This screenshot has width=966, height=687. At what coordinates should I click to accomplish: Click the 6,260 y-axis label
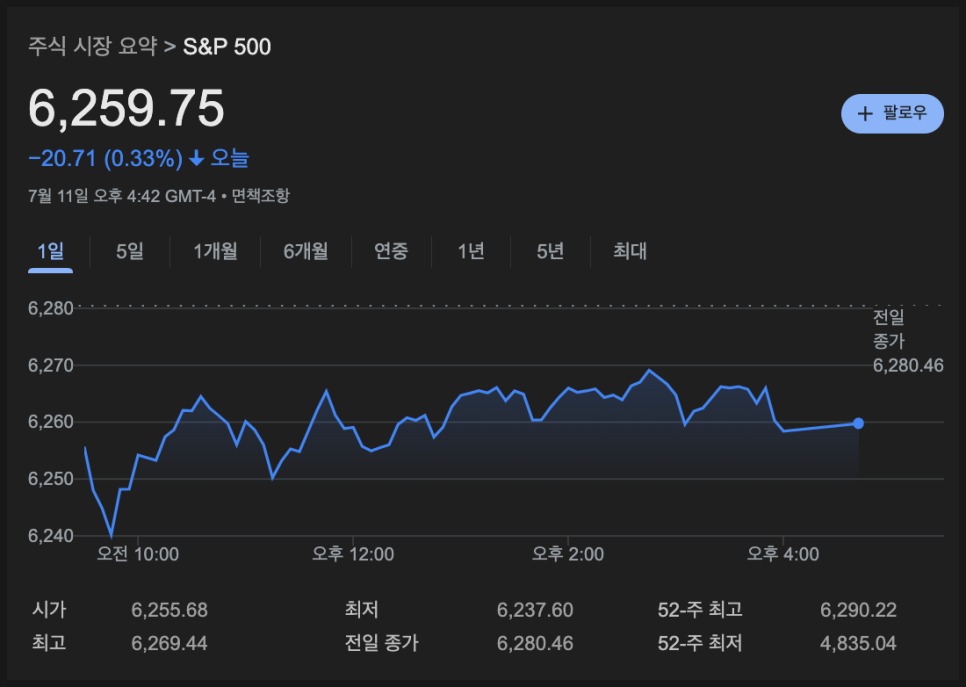pyautogui.click(x=51, y=422)
